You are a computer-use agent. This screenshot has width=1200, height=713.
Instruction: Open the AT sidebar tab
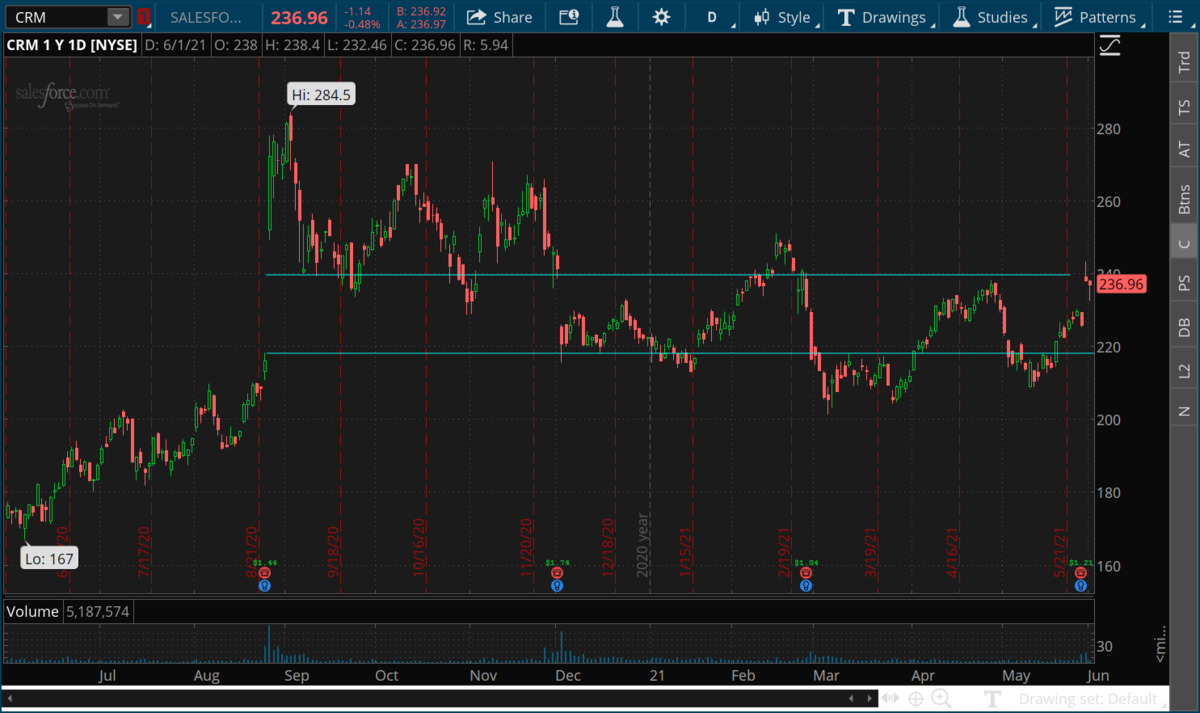coord(1184,149)
